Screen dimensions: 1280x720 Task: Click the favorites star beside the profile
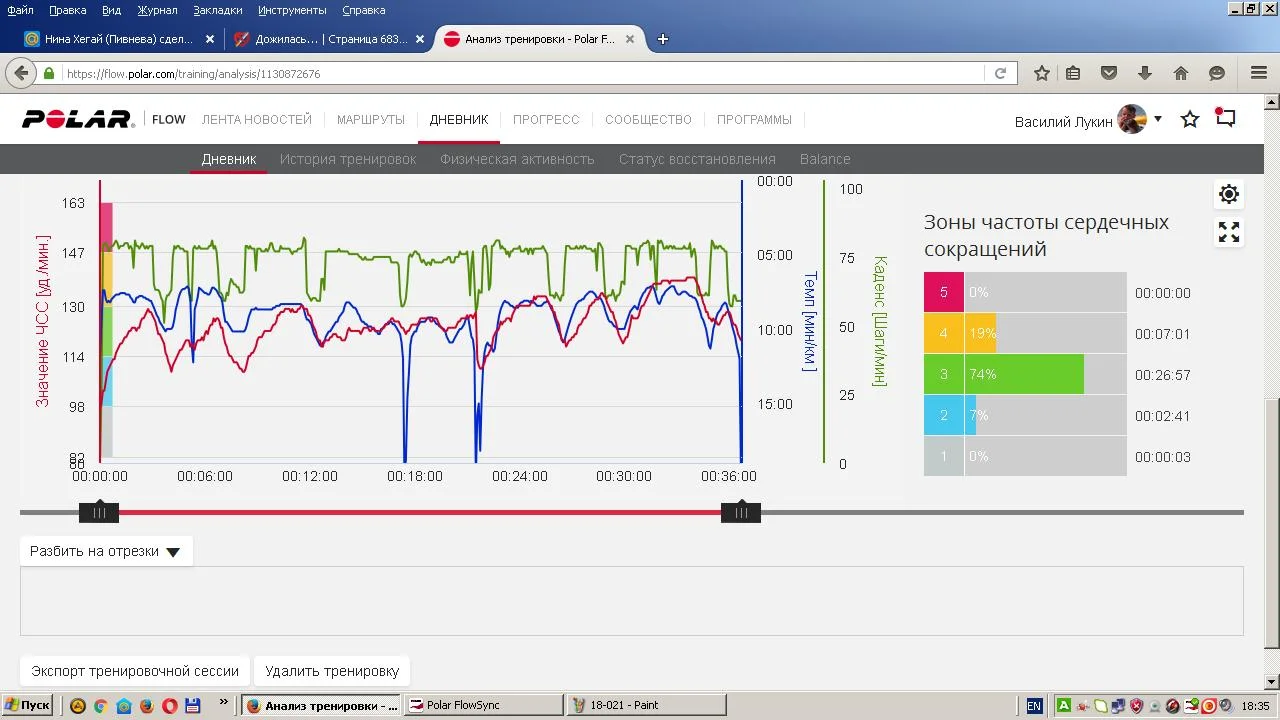[x=1190, y=120]
